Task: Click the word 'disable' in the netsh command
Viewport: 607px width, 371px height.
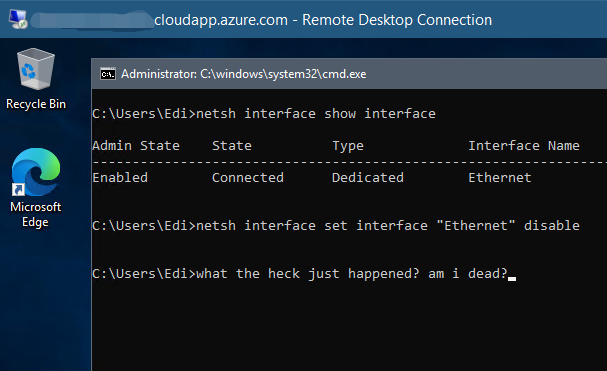Action: pyautogui.click(x=552, y=225)
